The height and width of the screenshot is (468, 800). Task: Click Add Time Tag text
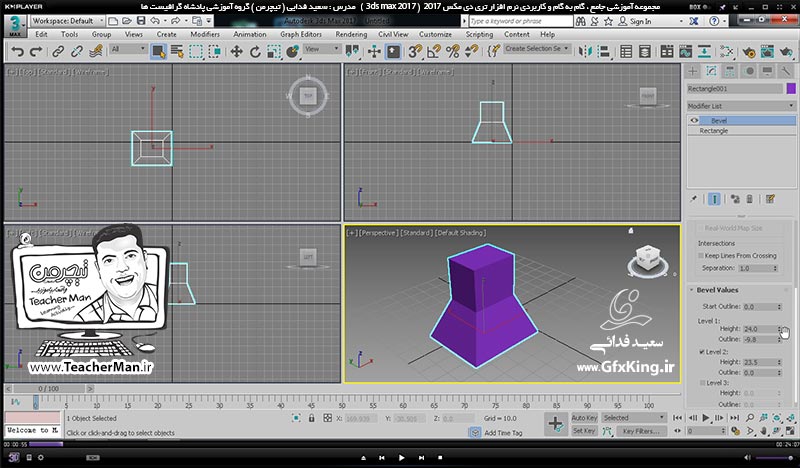tap(503, 433)
